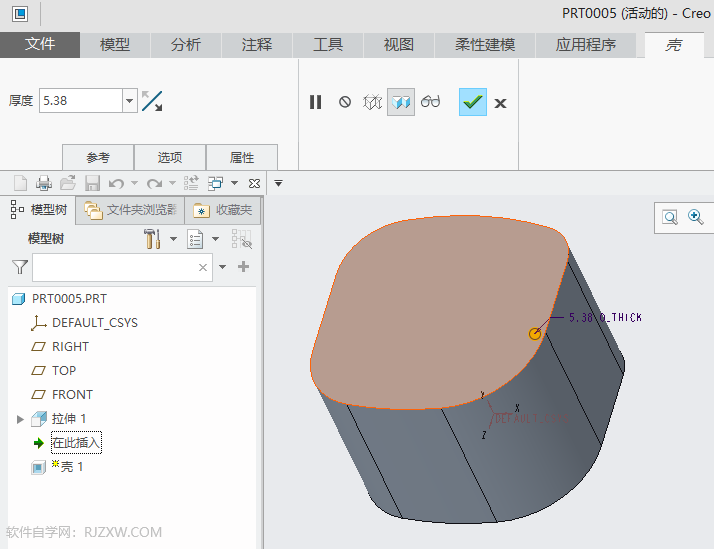Toggle the unattached preview mode
Image resolution: width=714 pixels, height=549 pixels.
(372, 102)
